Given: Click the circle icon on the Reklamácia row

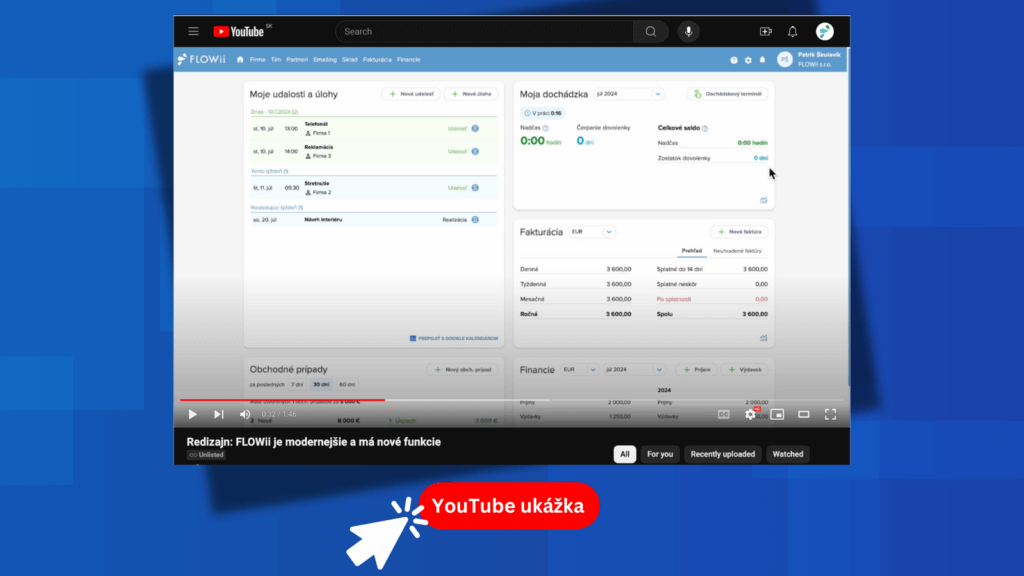Looking at the screenshot, I should point(475,152).
